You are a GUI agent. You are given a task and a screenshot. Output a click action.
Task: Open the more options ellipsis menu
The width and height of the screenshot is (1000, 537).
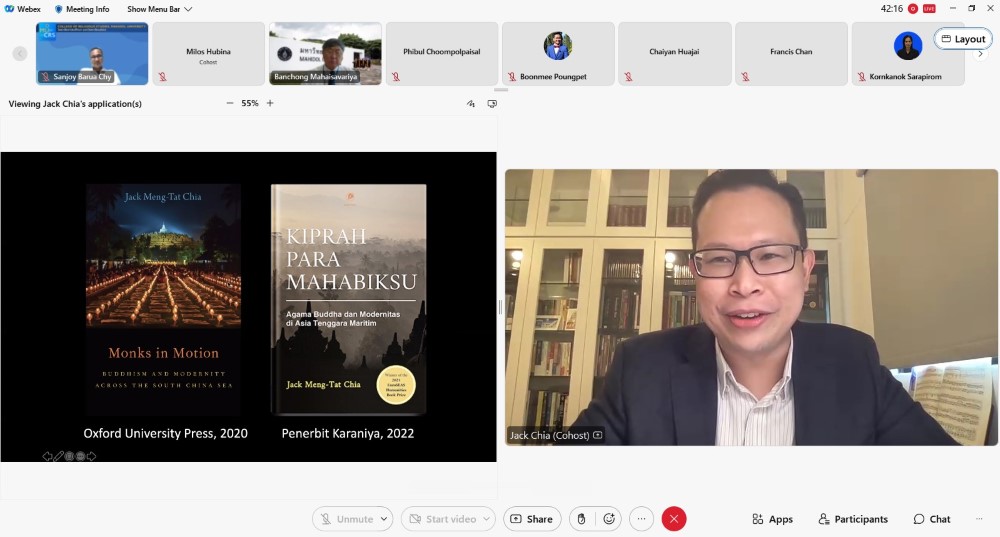click(641, 519)
